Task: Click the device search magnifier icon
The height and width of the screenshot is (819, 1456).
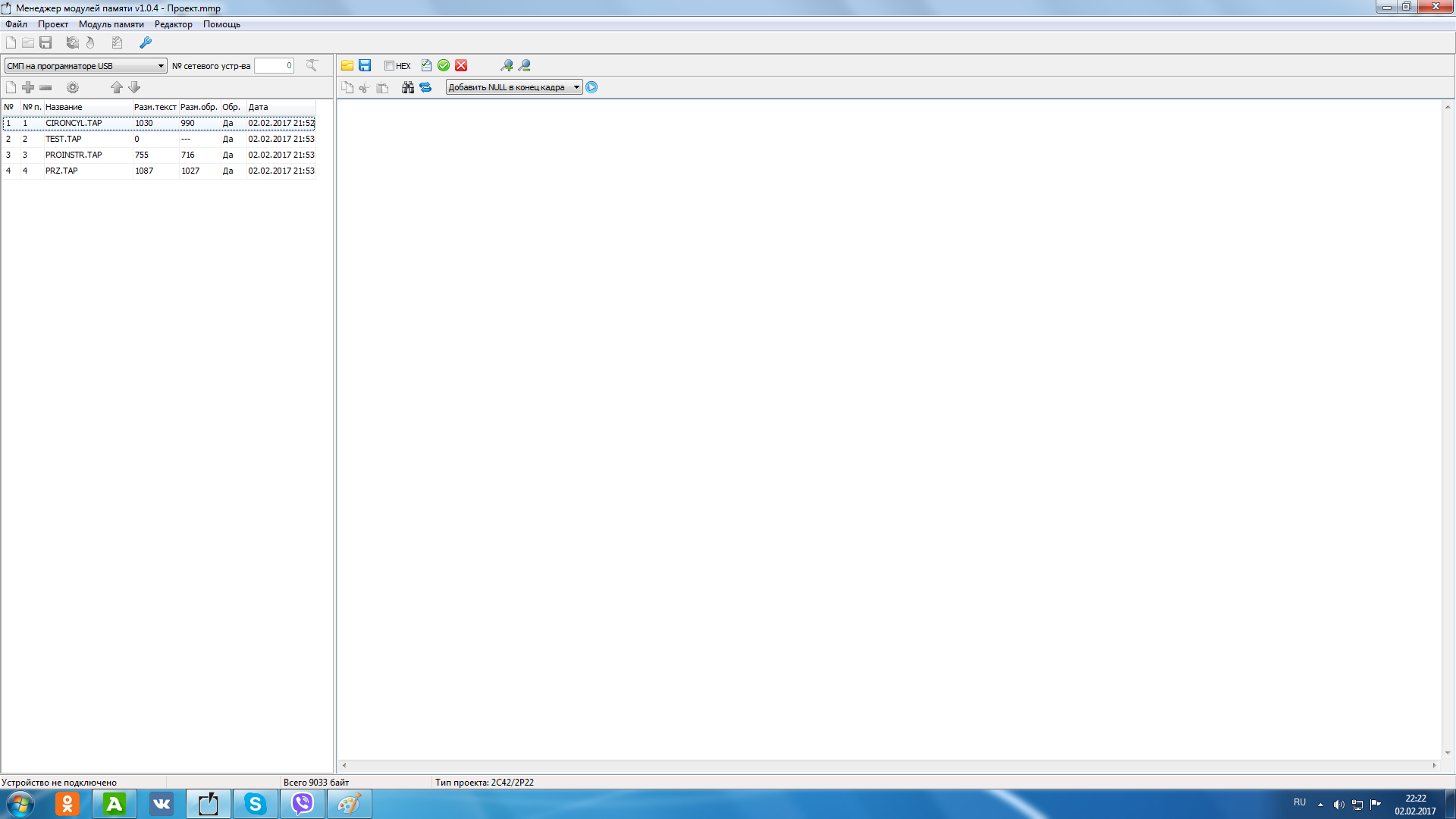Action: point(312,65)
